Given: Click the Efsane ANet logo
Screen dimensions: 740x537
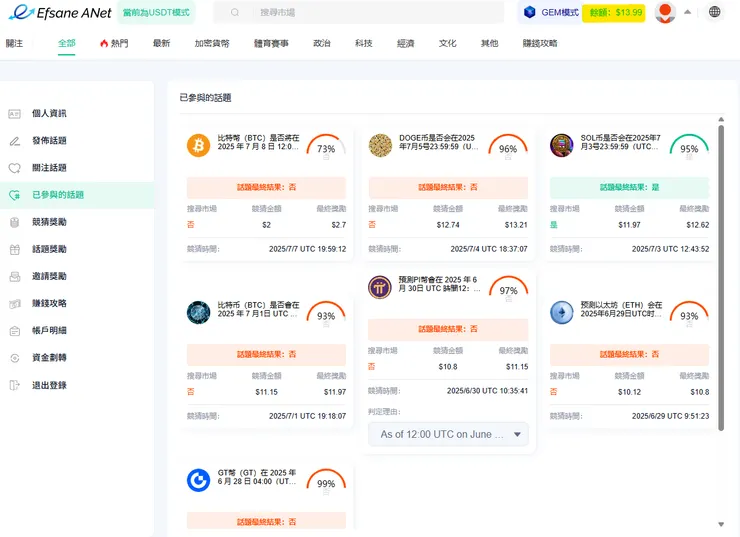Looking at the screenshot, I should point(60,13).
